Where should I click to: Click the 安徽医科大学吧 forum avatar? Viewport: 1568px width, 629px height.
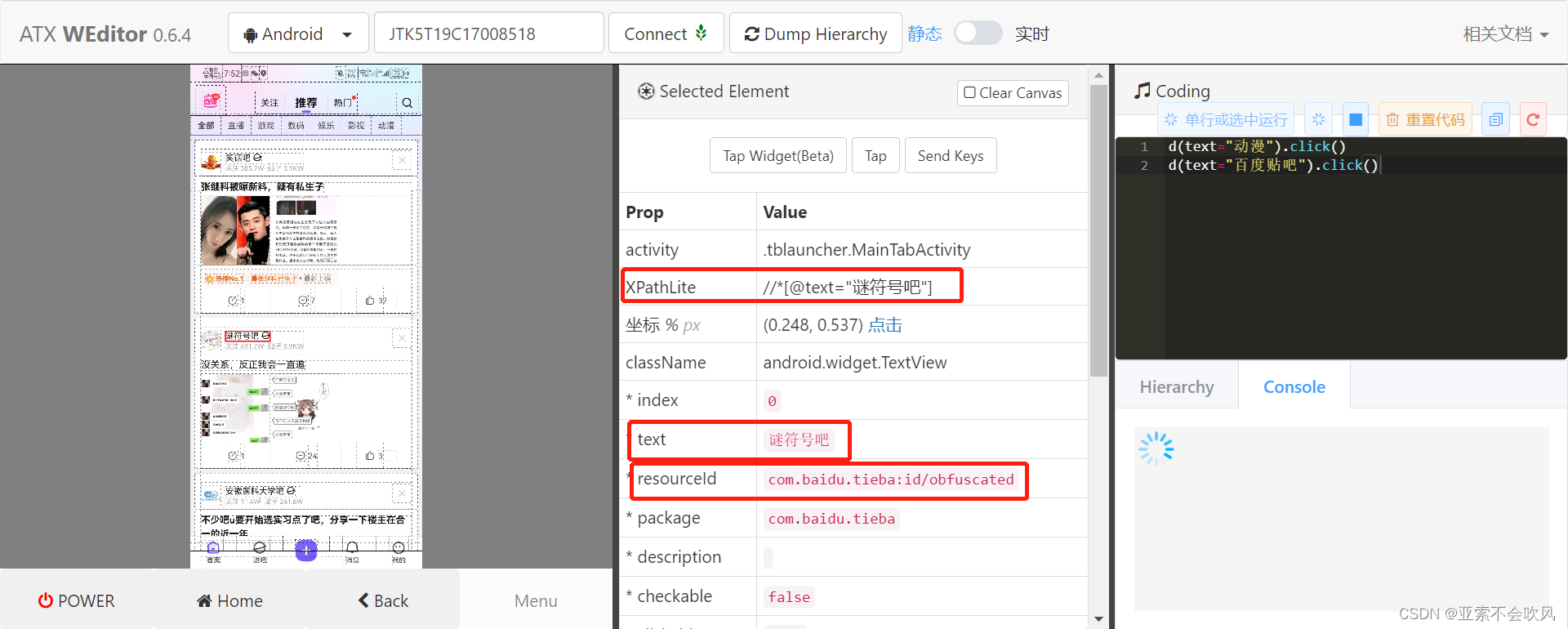coord(212,494)
